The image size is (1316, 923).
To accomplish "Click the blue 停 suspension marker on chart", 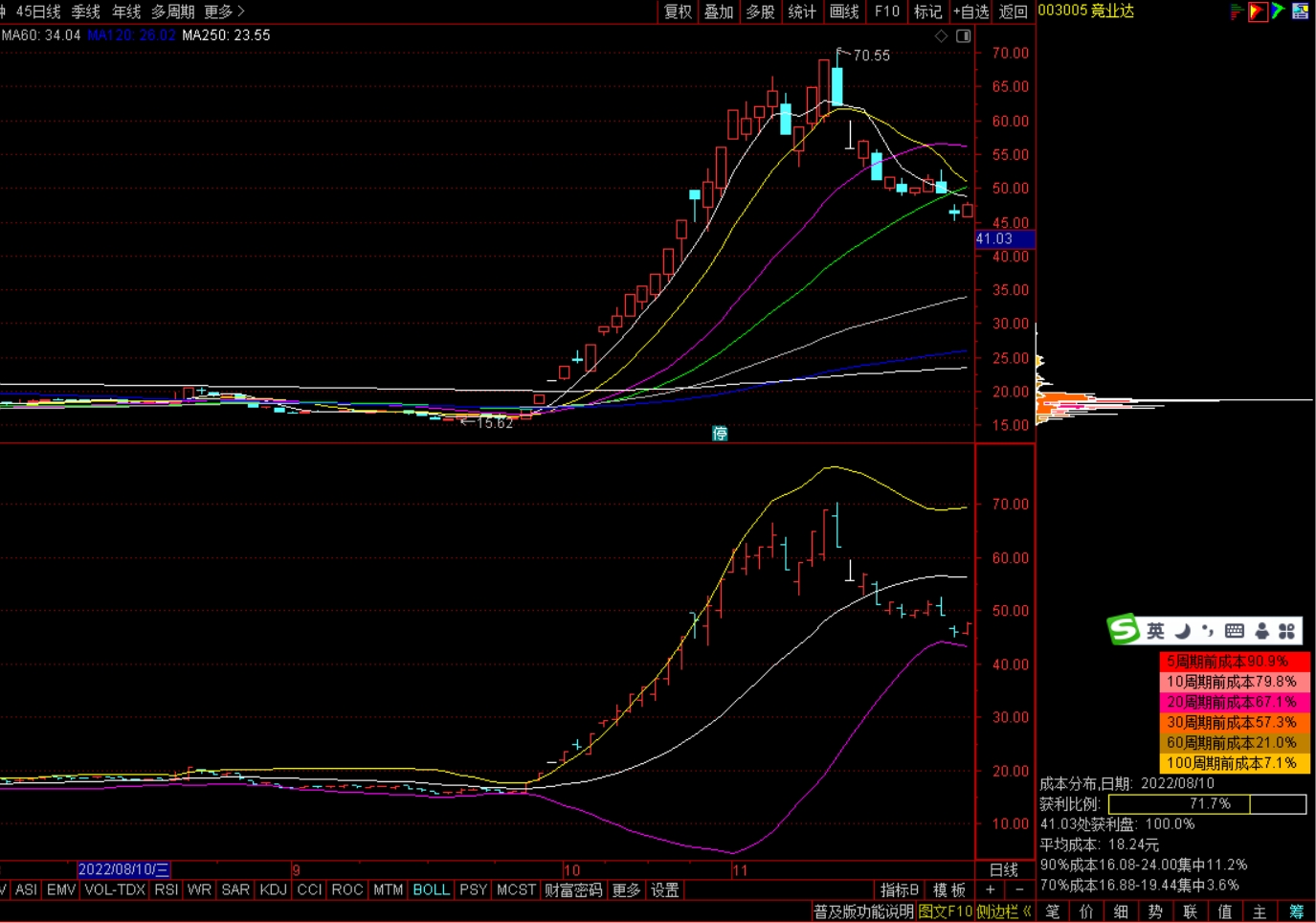I will (720, 434).
